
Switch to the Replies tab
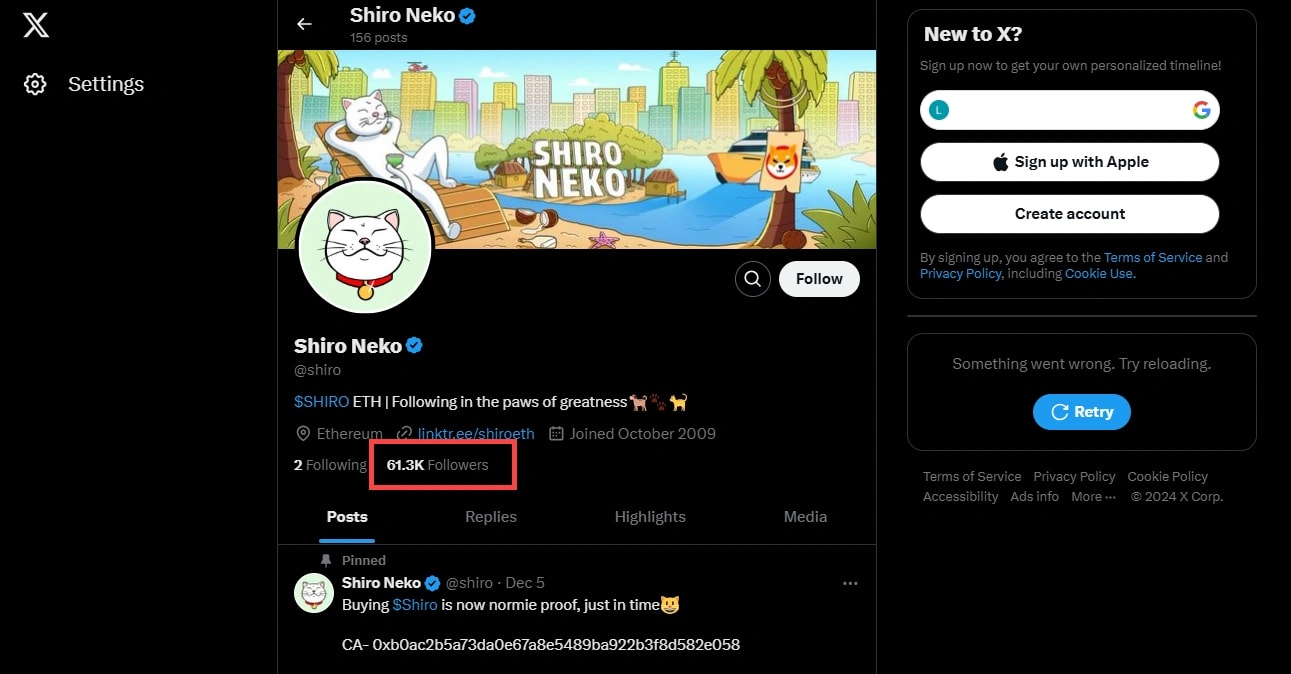click(x=490, y=517)
